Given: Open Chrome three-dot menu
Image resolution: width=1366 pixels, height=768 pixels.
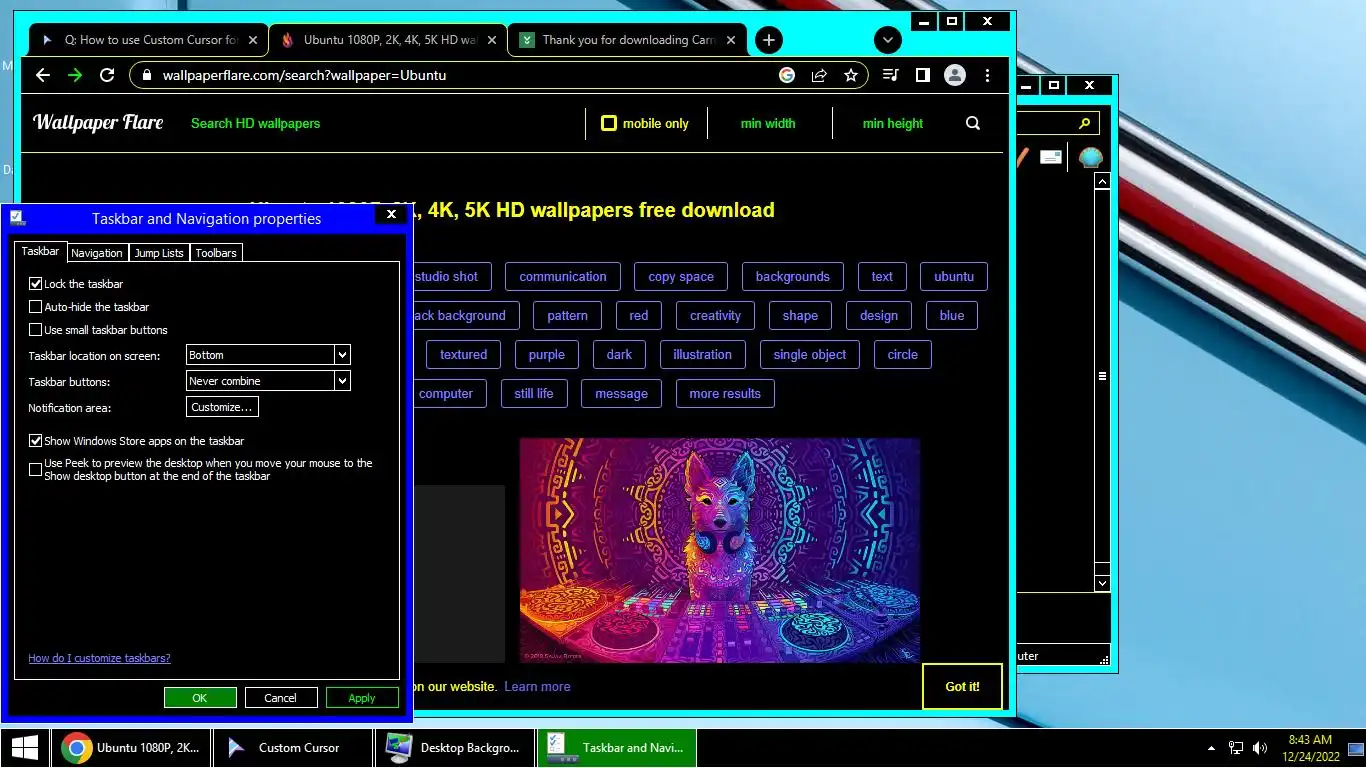Looking at the screenshot, I should 987,75.
